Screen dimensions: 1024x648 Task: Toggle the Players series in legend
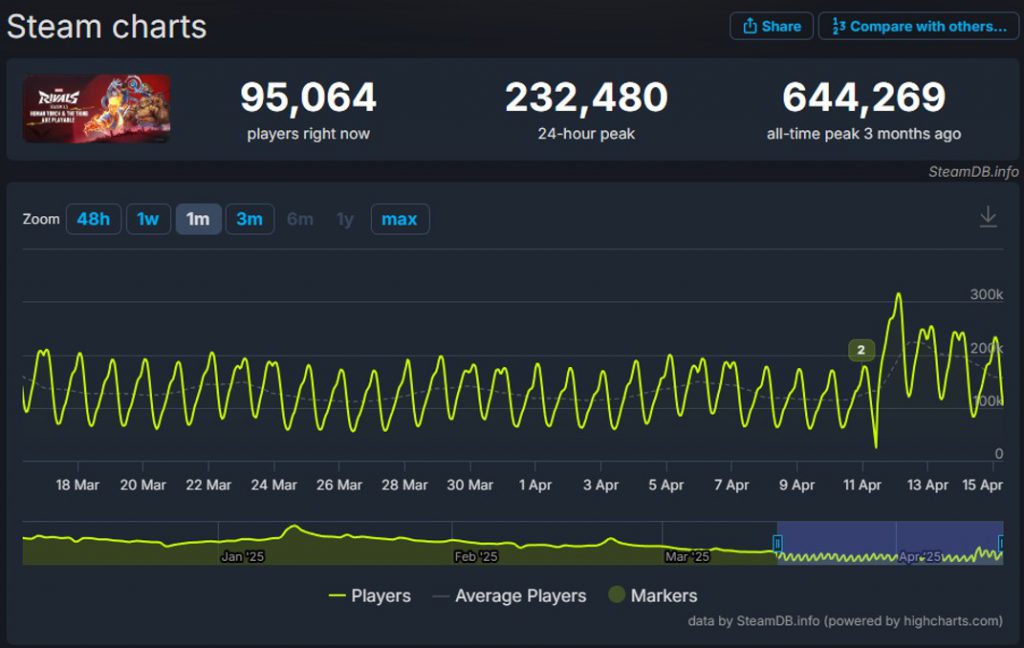pyautogui.click(x=370, y=596)
